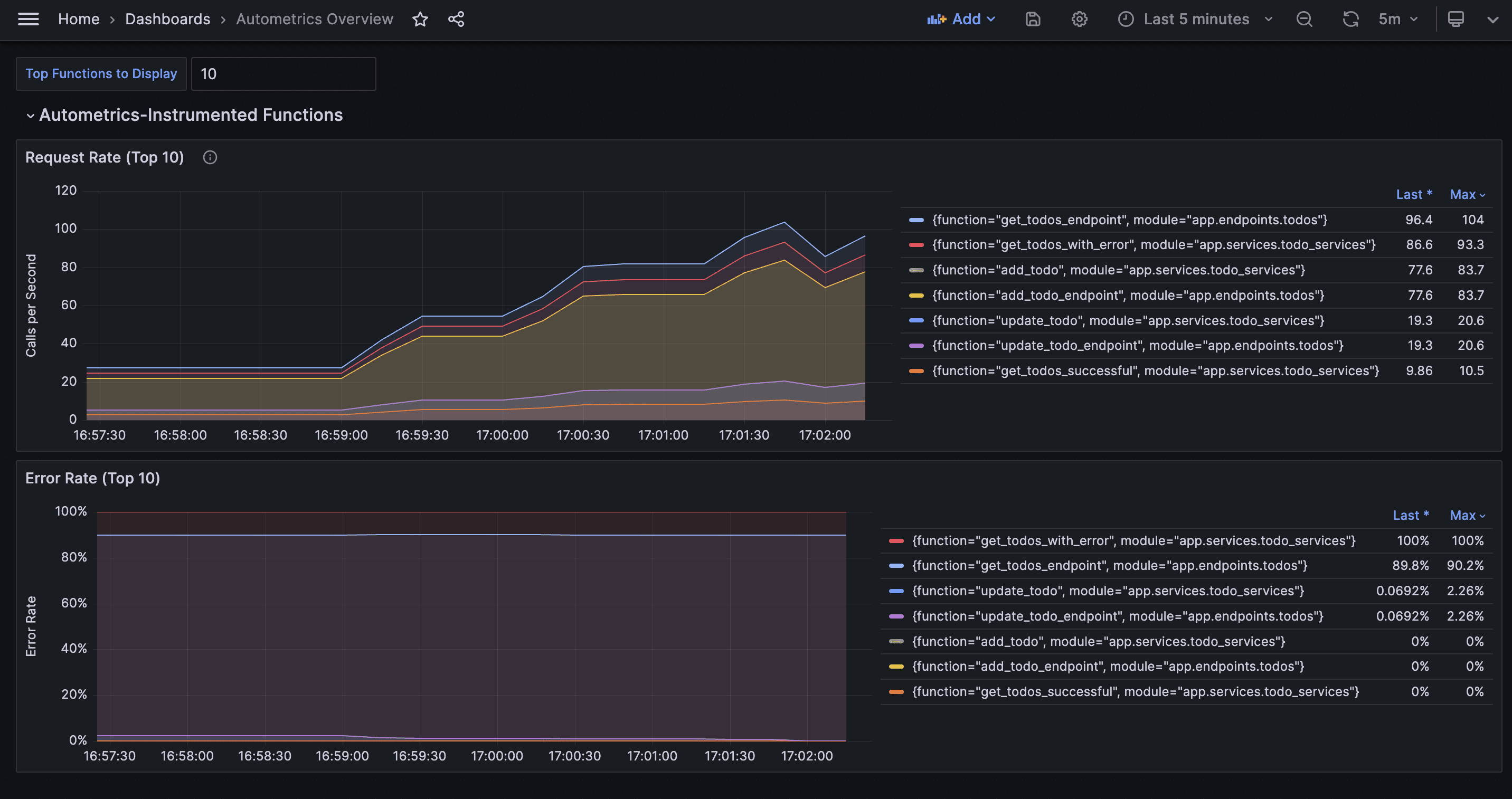Screen dimensions: 1512x799
Task: Click the Autometrics Overview breadcrumb
Action: click(315, 20)
